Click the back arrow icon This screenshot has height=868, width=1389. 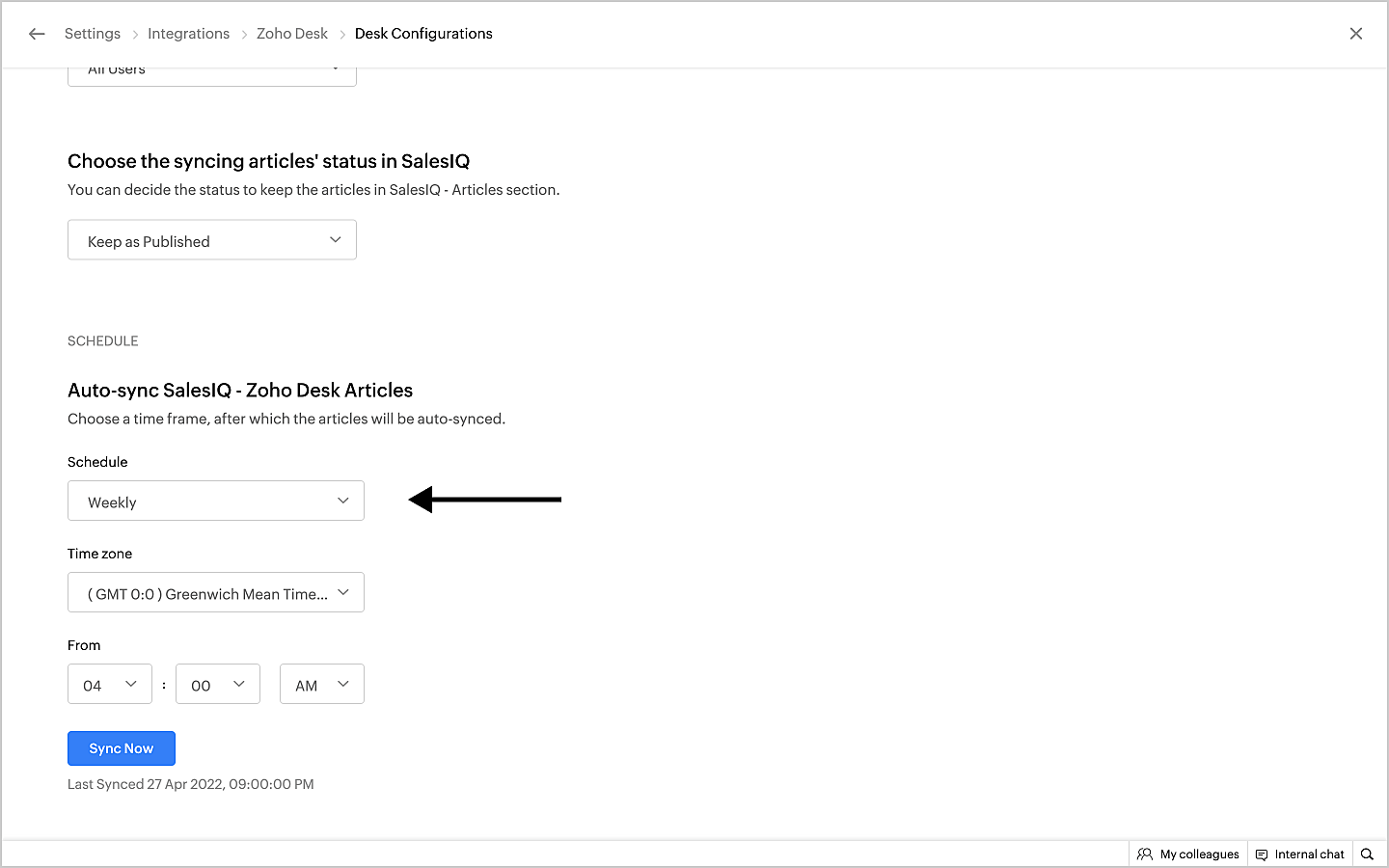[37, 34]
